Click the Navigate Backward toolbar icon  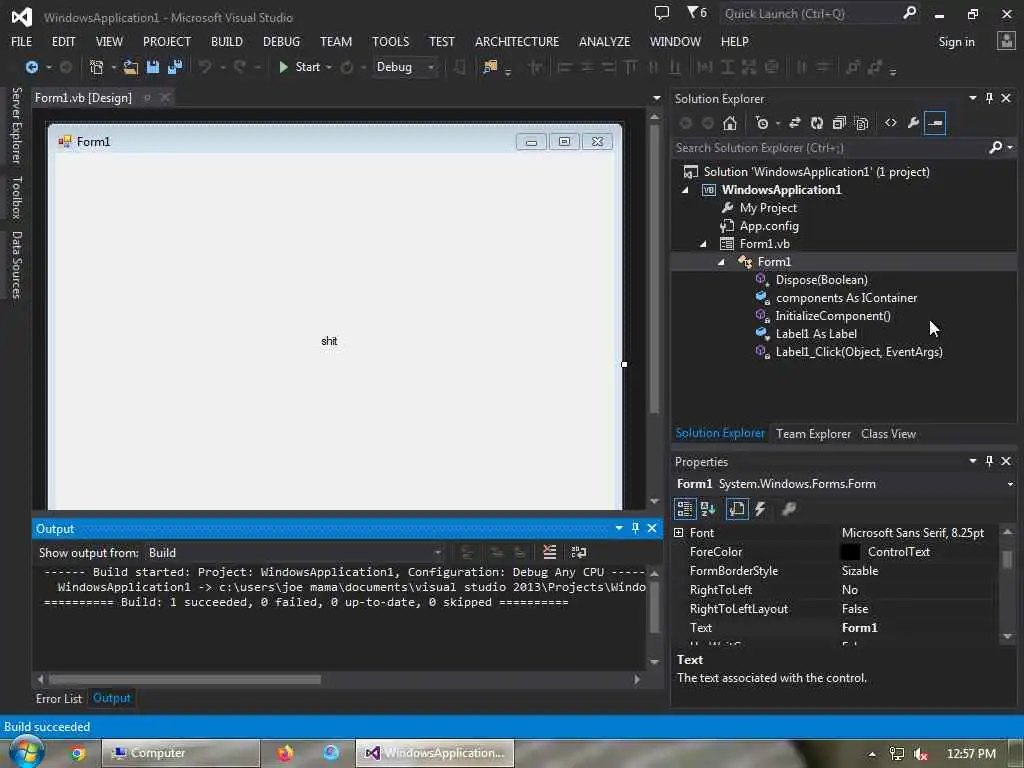pyautogui.click(x=31, y=67)
